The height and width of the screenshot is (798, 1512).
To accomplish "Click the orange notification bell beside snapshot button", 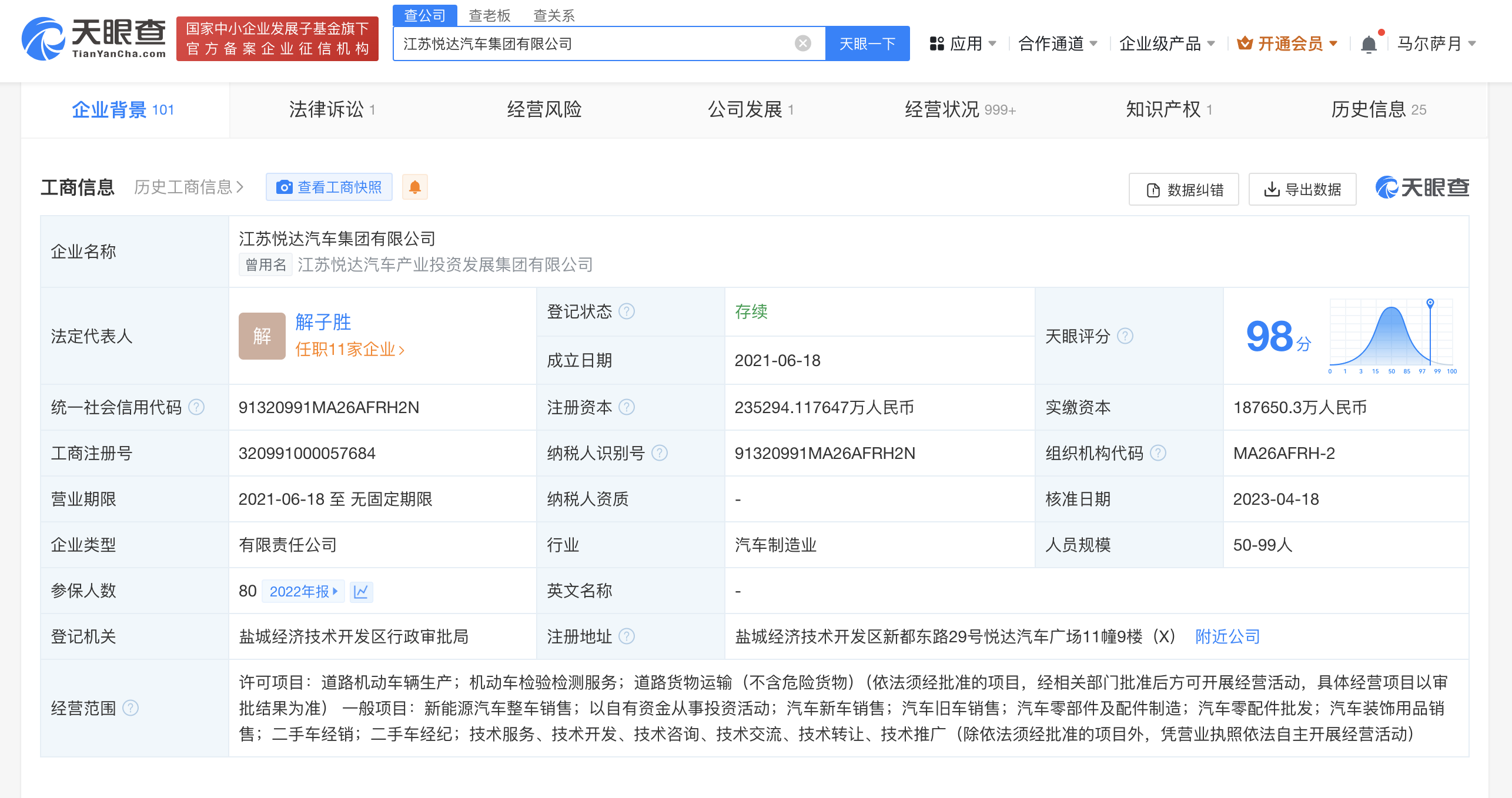I will coord(415,187).
